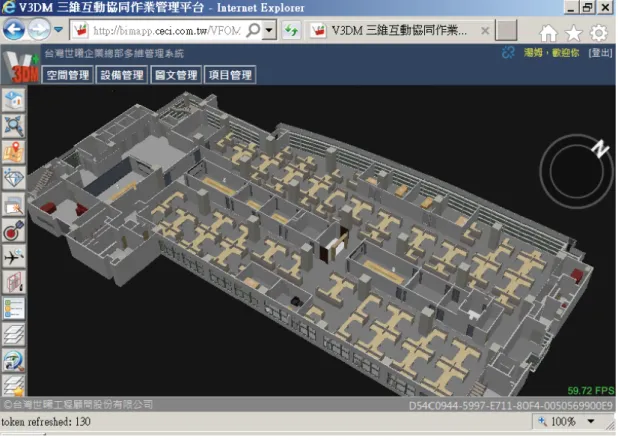Open the IE tools gear icon
This screenshot has width=618, height=440.
tap(598, 33)
